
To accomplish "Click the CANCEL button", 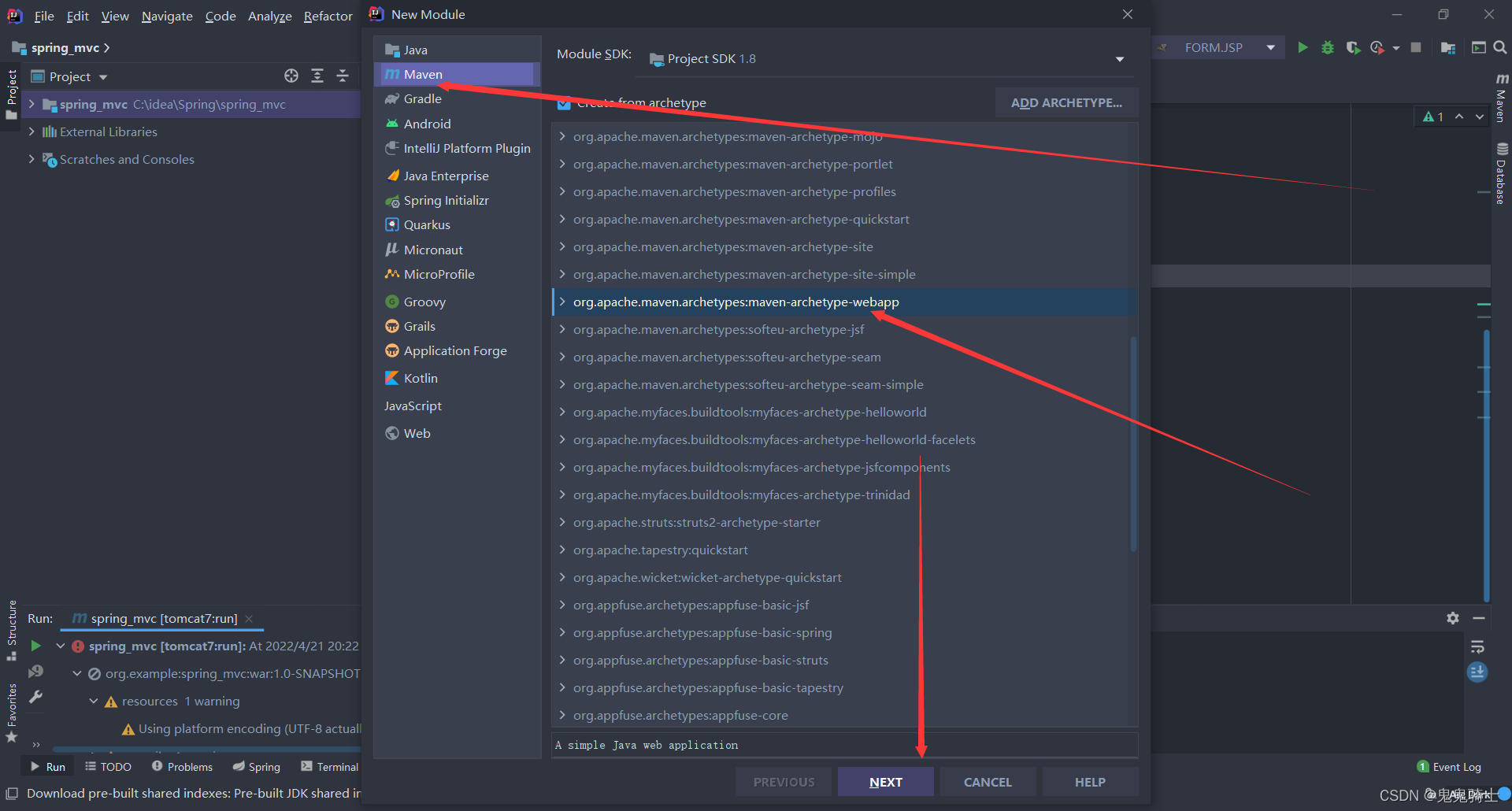I will [x=988, y=782].
